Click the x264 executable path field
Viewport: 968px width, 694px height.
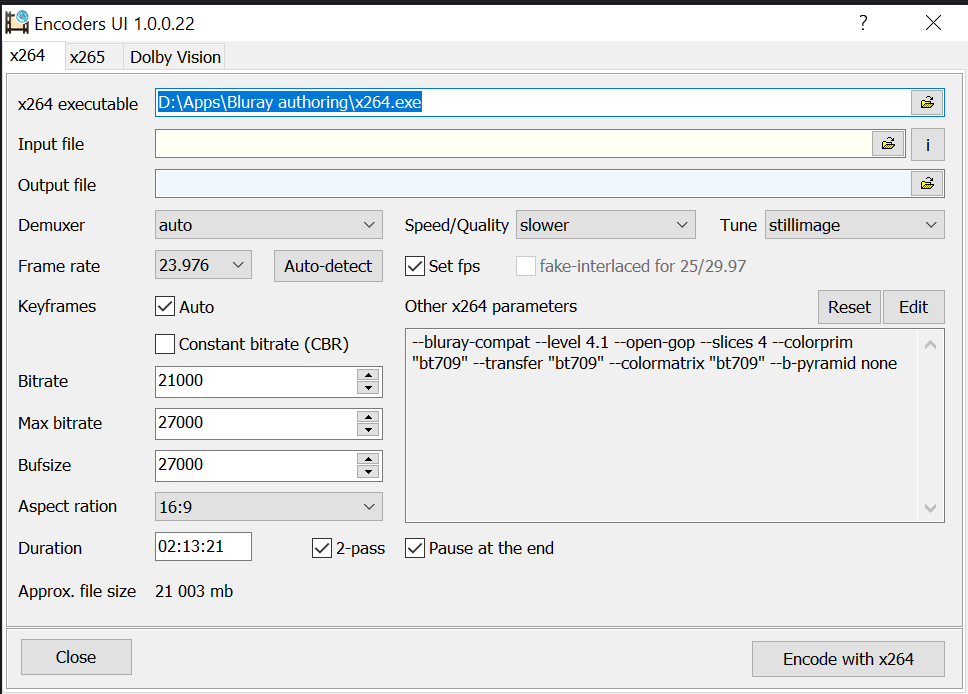click(533, 102)
